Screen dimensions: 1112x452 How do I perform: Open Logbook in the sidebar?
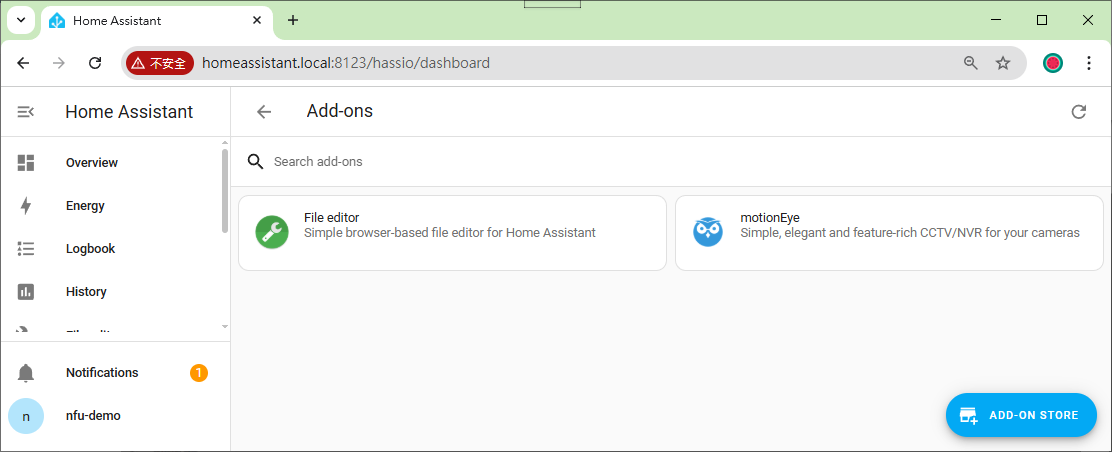(x=113, y=248)
